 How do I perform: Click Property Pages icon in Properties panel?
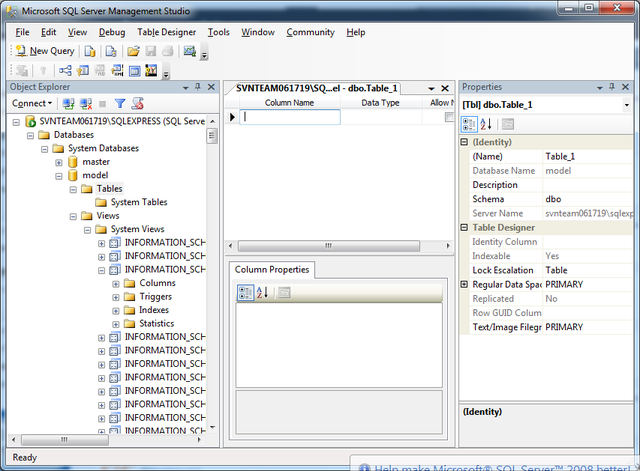pos(508,124)
